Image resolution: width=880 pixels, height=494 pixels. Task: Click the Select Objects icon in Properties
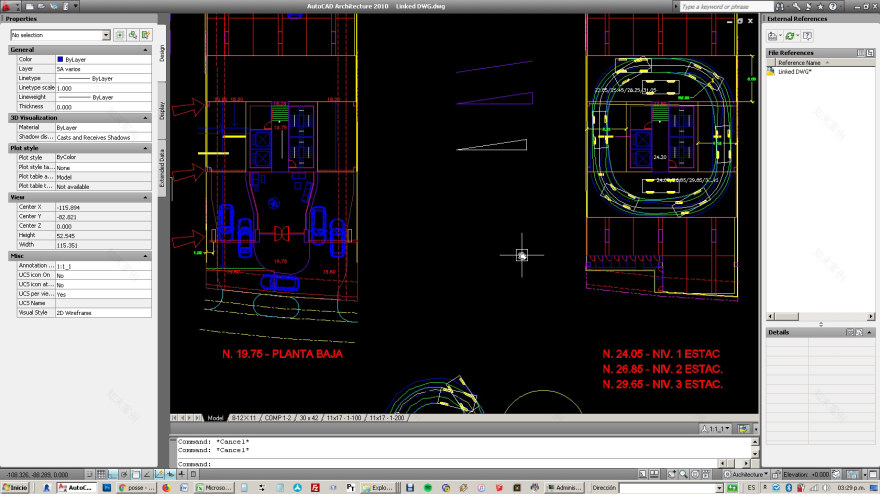click(132, 35)
